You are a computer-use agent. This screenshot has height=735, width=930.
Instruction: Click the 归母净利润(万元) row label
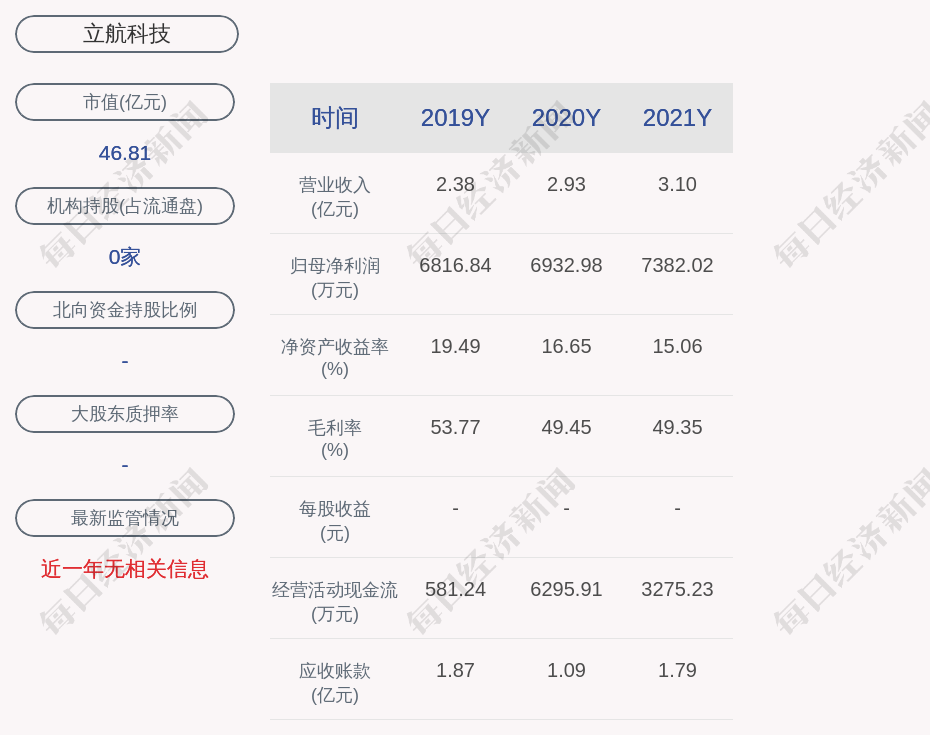pos(335,278)
